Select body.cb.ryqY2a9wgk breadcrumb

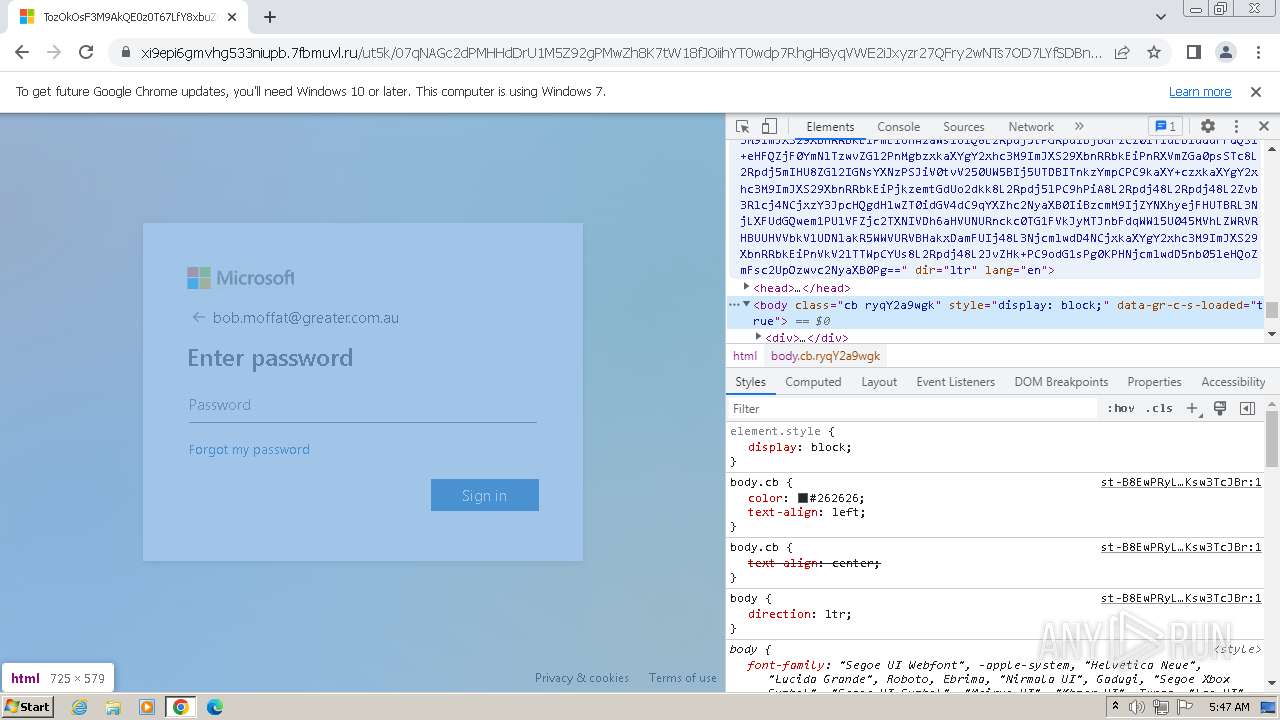click(x=825, y=356)
